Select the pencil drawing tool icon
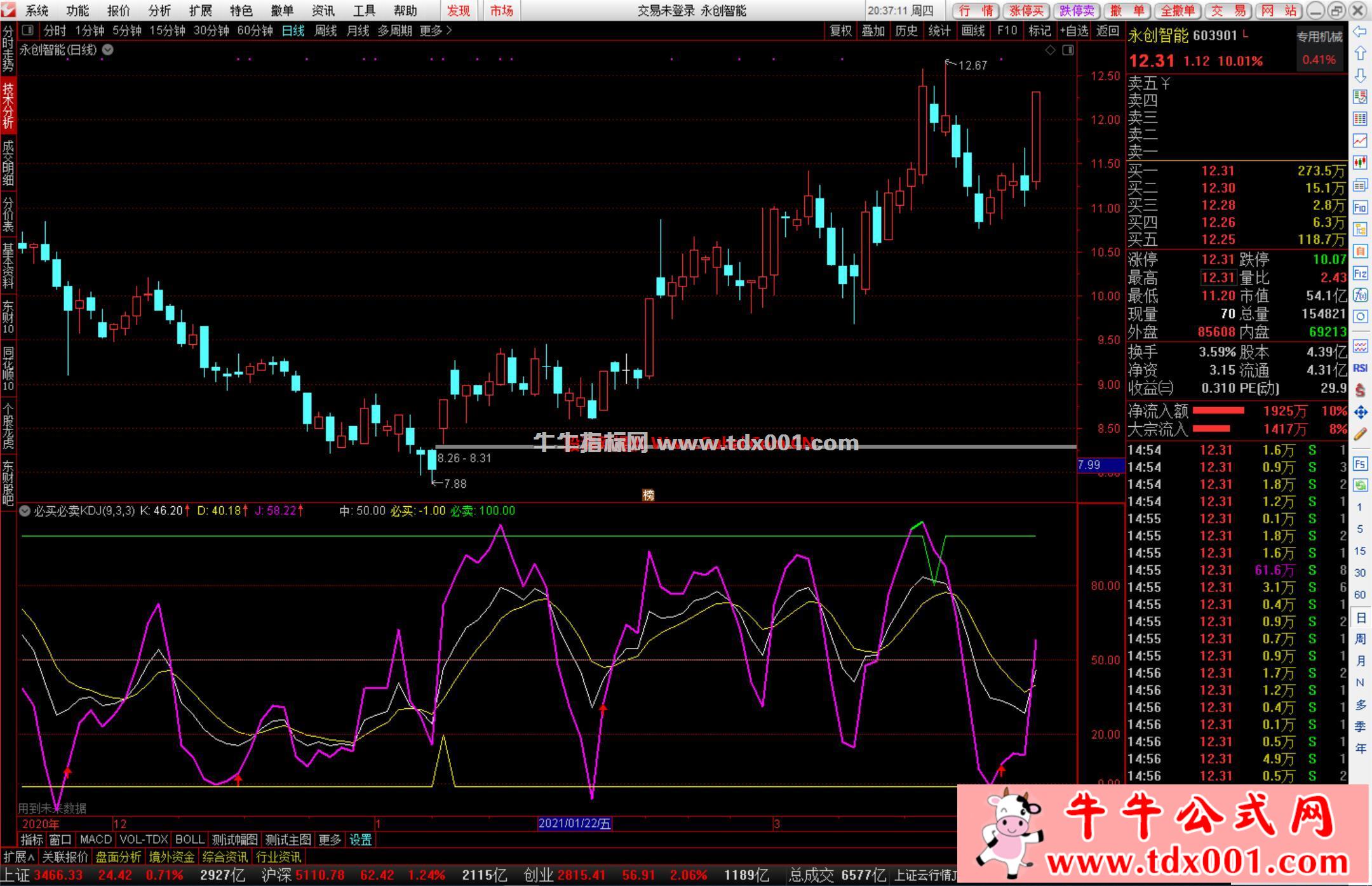The height and width of the screenshot is (886, 1372). pyautogui.click(x=1360, y=434)
